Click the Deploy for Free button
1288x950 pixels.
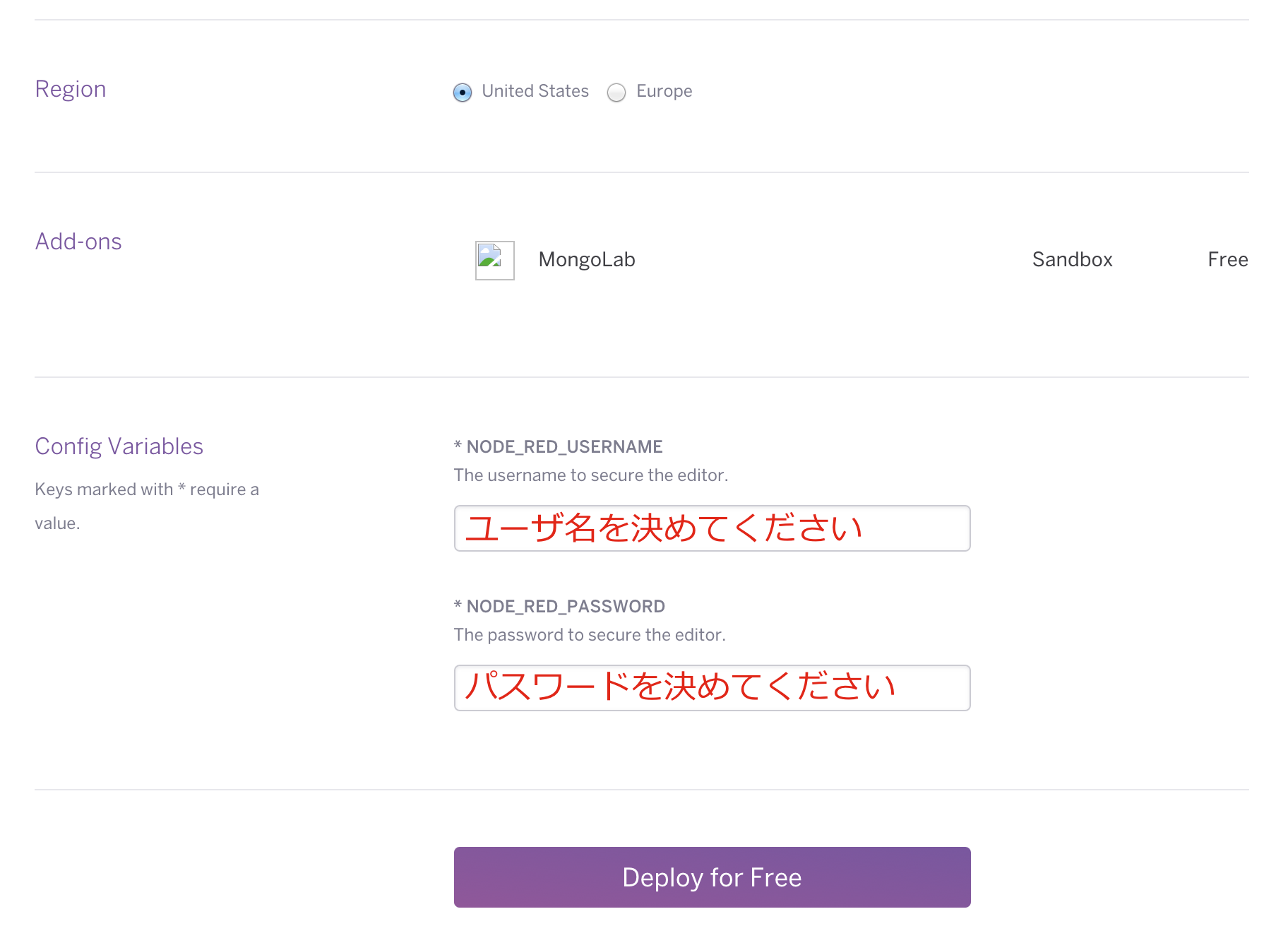[x=712, y=877]
